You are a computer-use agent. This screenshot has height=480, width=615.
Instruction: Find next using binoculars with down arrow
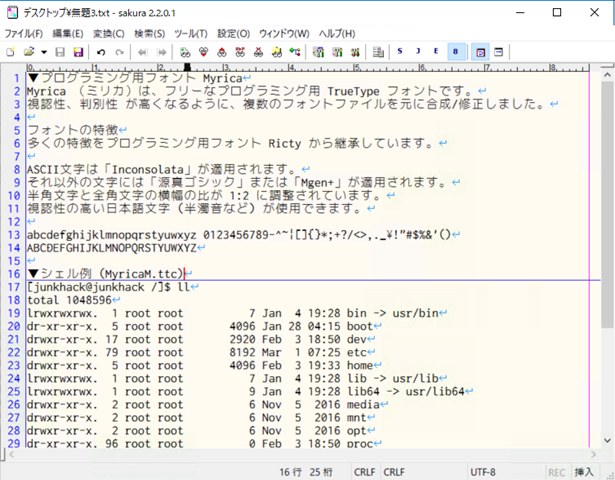pyautogui.click(x=203, y=52)
